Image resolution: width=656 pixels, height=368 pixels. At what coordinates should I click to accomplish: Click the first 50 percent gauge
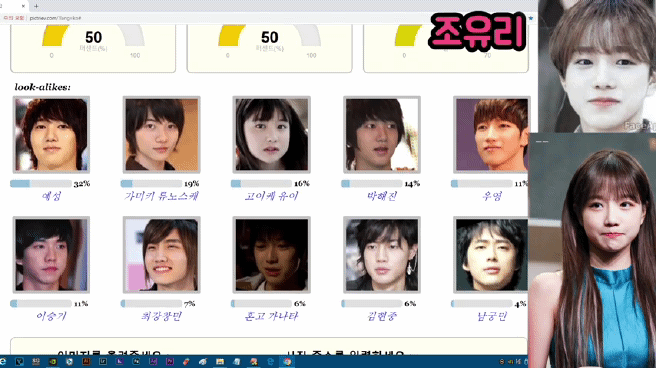(93, 42)
